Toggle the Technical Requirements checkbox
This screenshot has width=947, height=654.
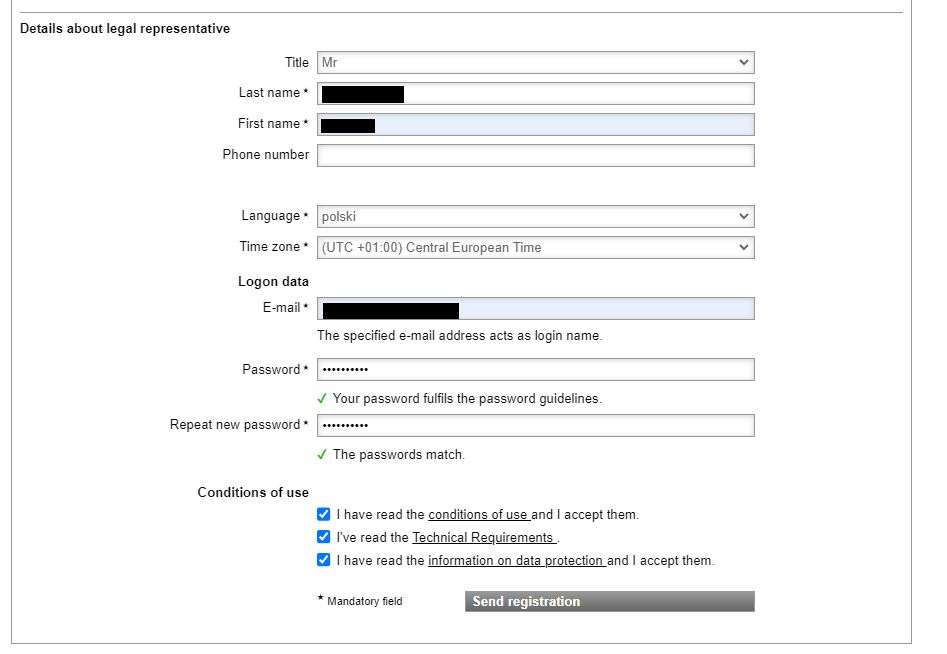323,538
